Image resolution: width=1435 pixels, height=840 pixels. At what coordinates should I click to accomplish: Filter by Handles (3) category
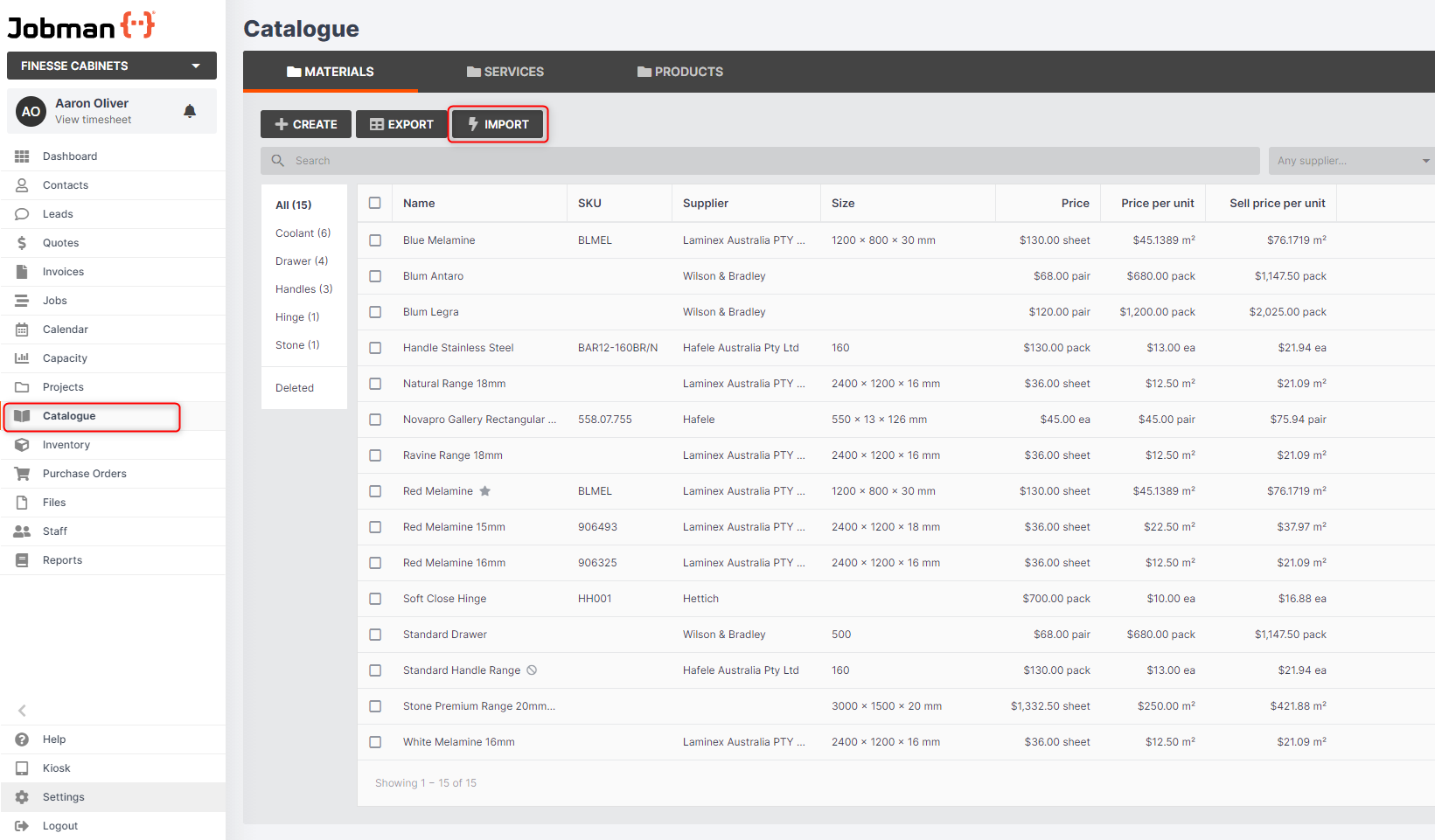pos(304,289)
